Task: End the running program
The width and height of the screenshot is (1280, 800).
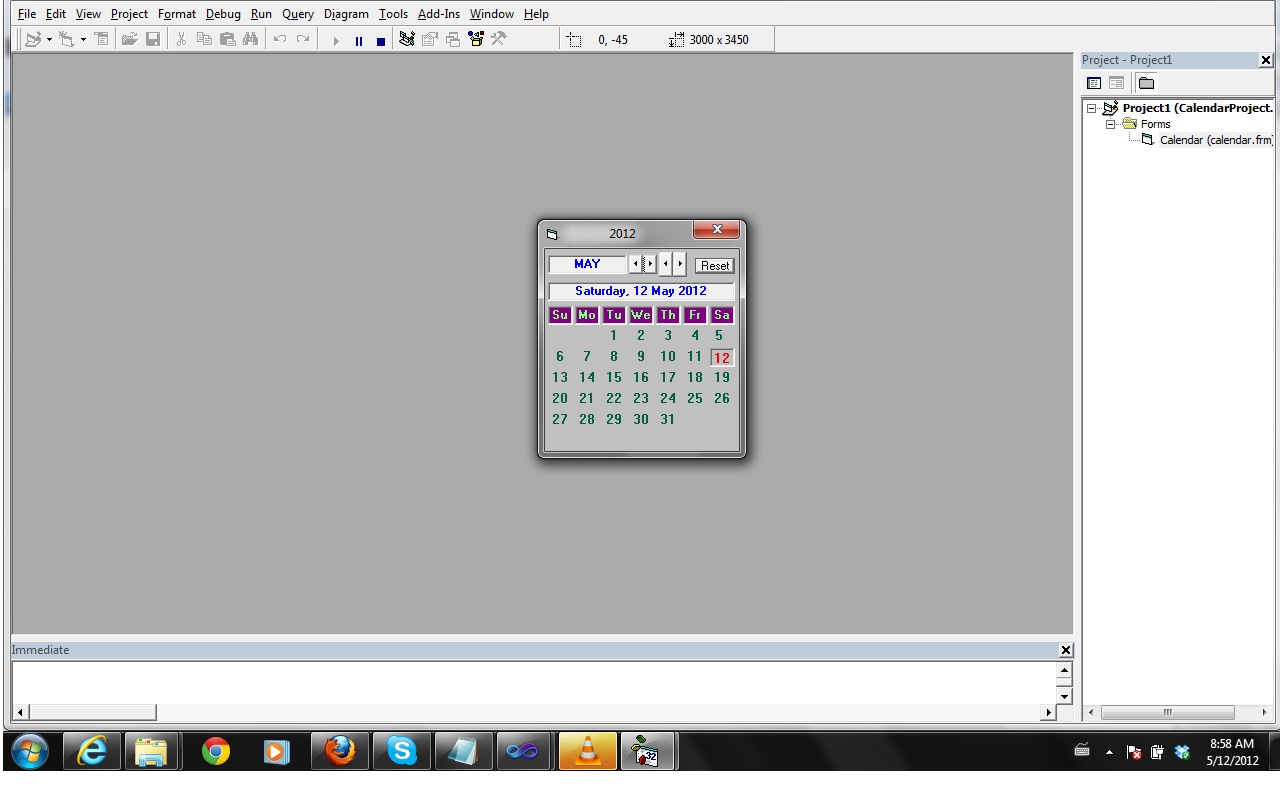Action: click(x=381, y=40)
